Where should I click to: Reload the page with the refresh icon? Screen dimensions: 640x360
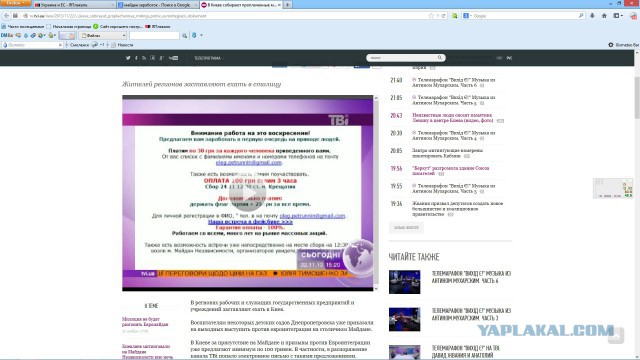(443, 16)
